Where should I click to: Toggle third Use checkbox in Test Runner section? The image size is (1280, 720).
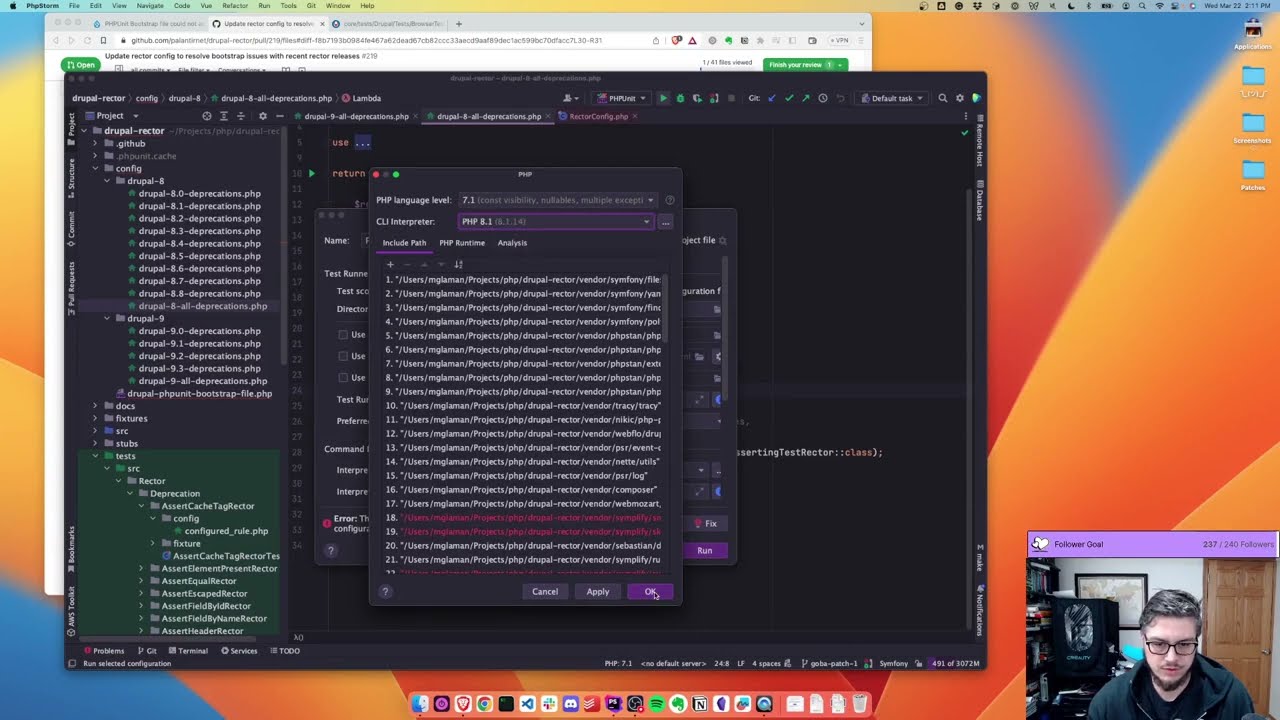click(x=343, y=378)
